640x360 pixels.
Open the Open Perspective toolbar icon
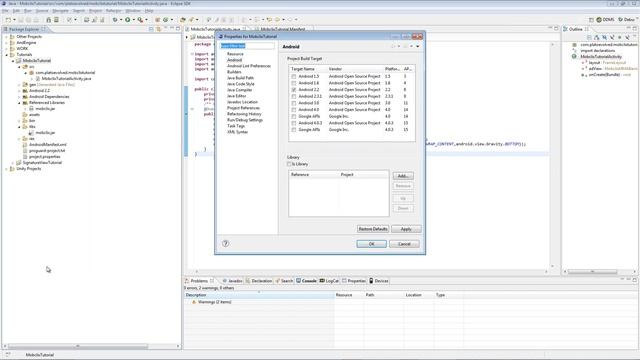(x=591, y=20)
